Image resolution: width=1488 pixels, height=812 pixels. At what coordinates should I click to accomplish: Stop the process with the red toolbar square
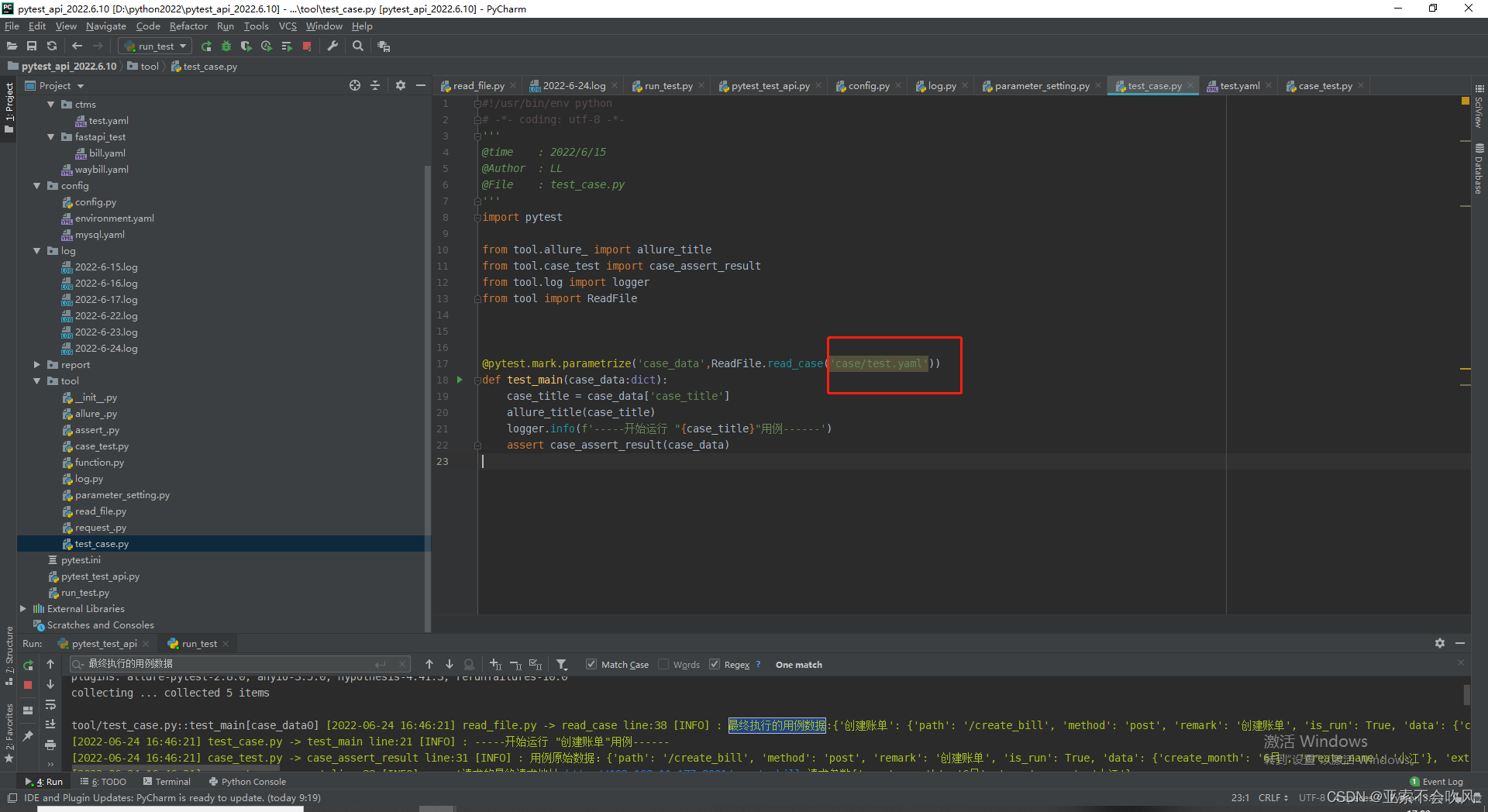point(307,46)
